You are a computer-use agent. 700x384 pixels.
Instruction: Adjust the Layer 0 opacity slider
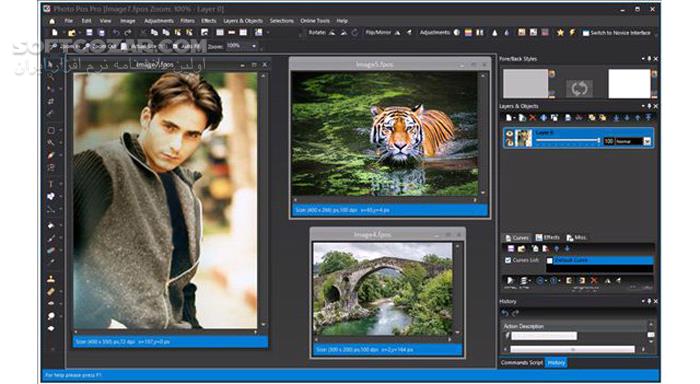[568, 141]
